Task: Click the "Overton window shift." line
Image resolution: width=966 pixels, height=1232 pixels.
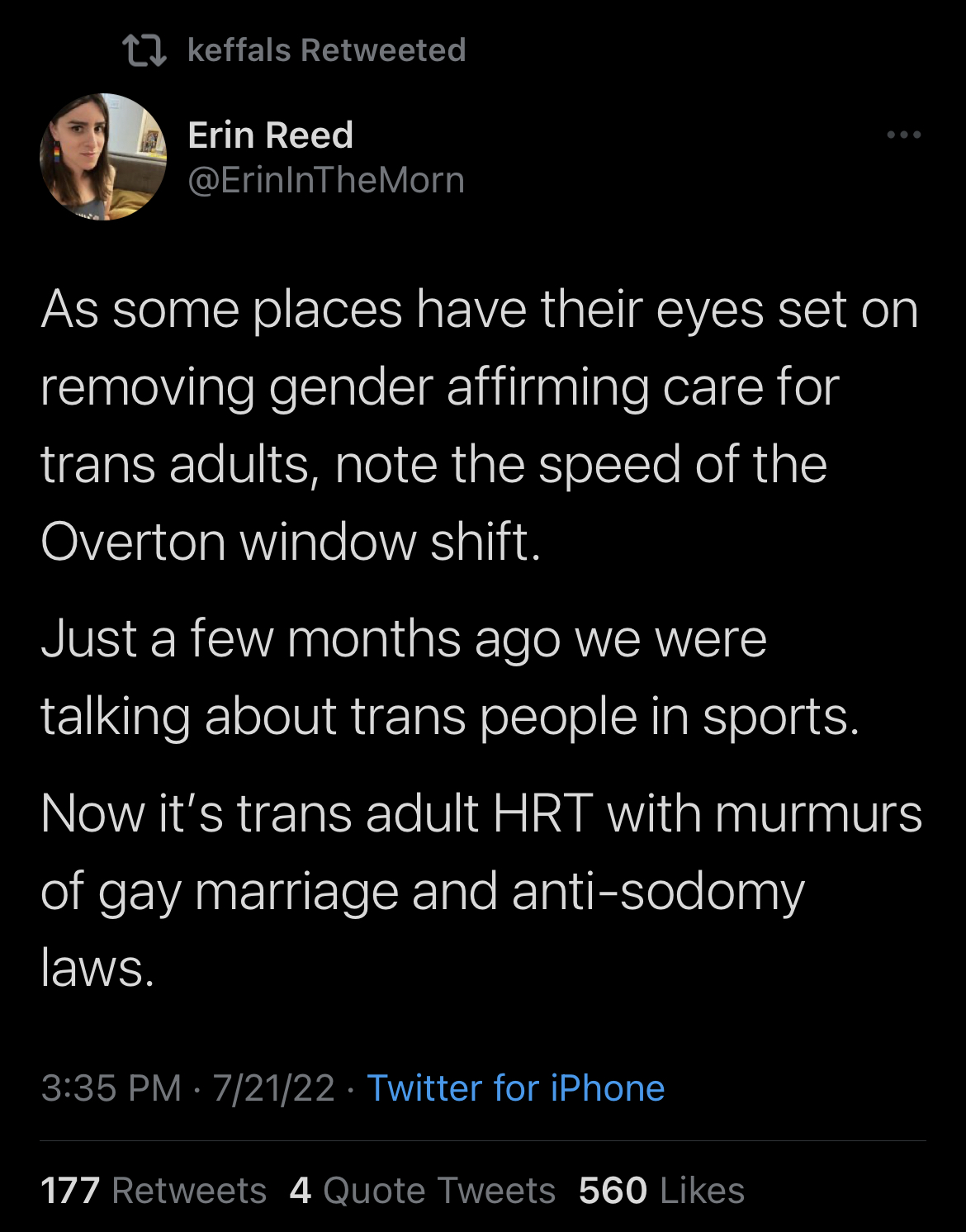Action: [x=291, y=542]
